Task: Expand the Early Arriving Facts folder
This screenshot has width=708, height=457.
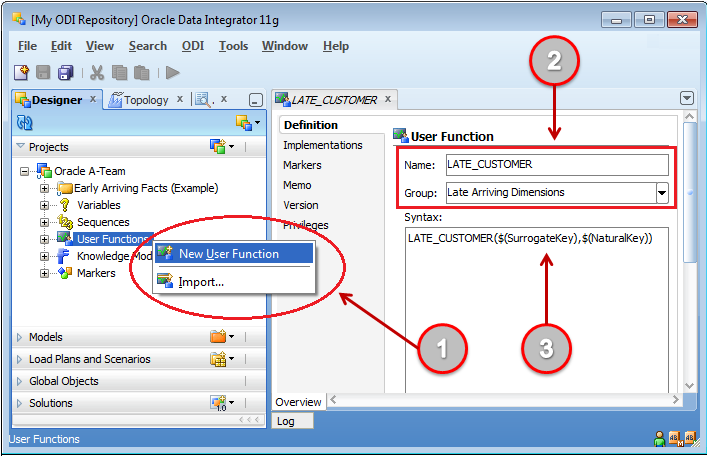Action: click(x=44, y=188)
